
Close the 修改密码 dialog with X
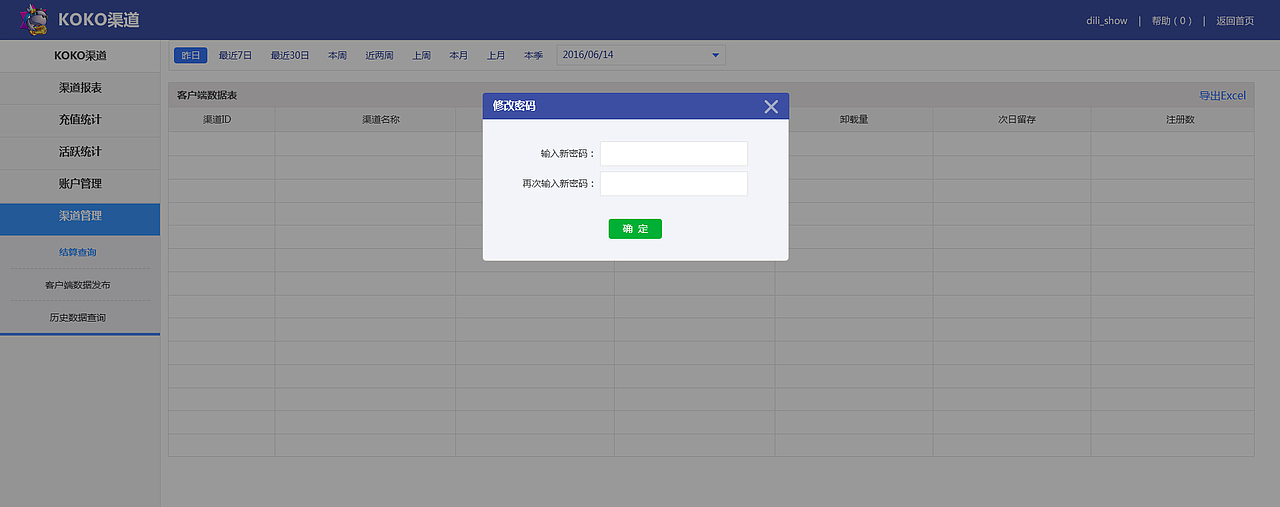tap(771, 106)
